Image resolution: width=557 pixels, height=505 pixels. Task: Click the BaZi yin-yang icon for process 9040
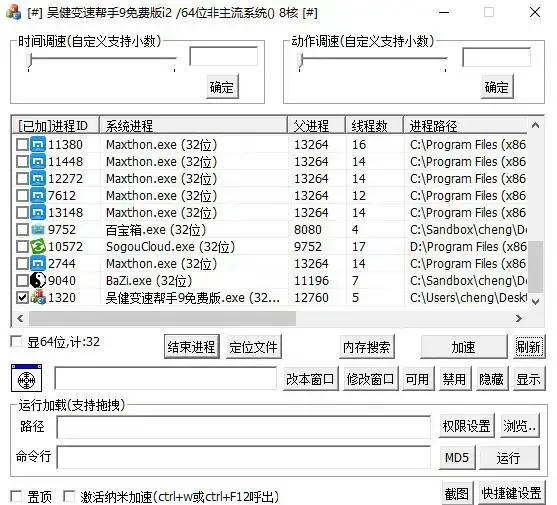[38, 281]
